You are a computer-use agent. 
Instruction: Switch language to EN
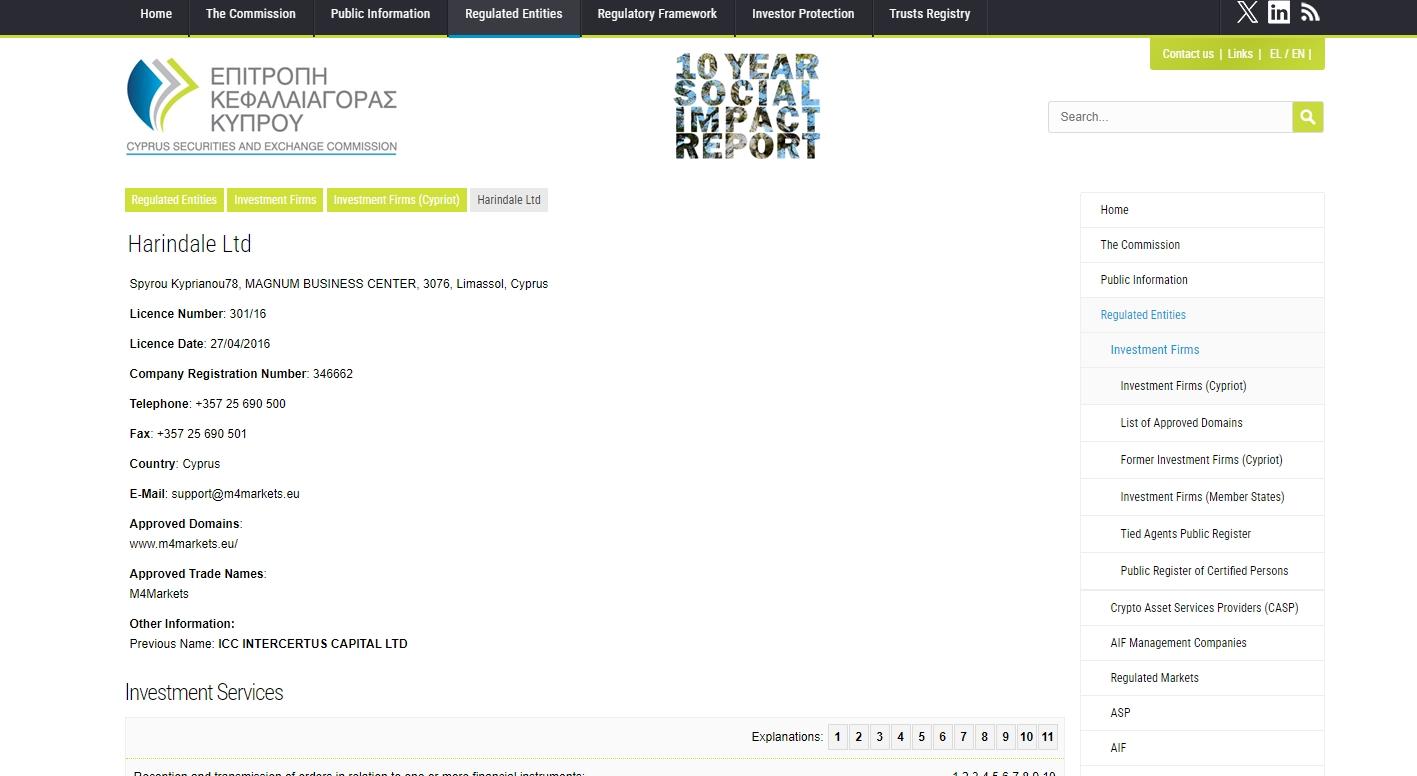[1298, 54]
